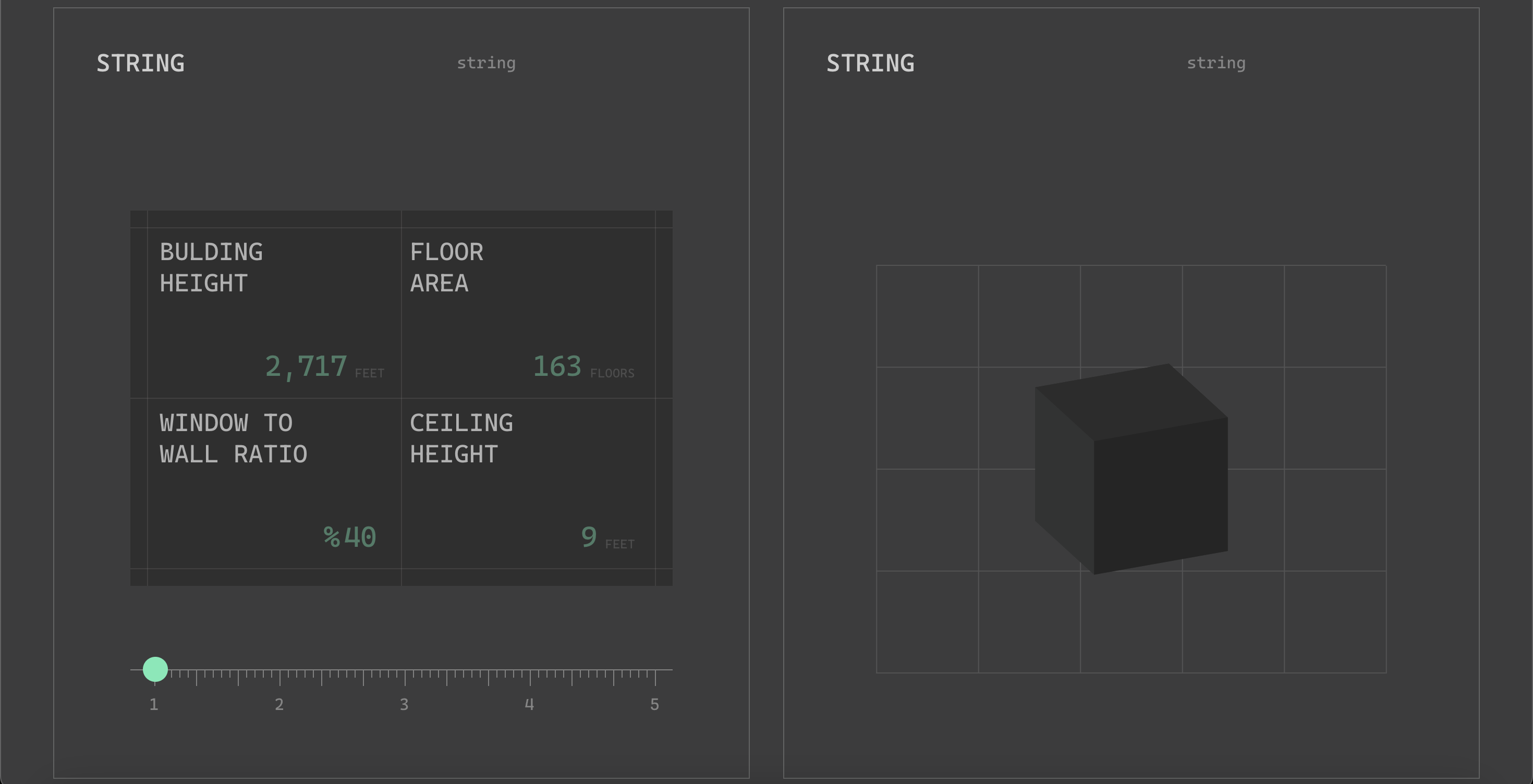
Task: Click the 163 floors value
Action: (x=557, y=366)
